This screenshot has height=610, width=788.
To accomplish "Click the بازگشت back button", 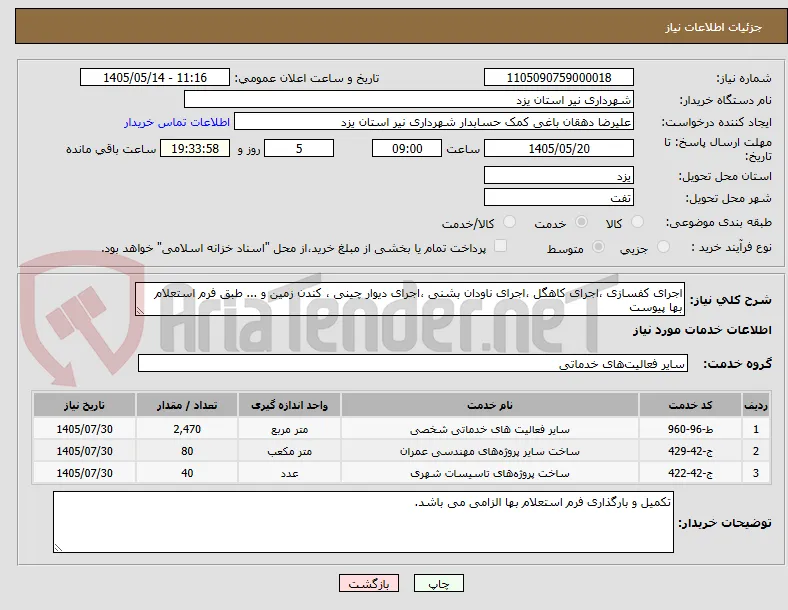I will (369, 583).
